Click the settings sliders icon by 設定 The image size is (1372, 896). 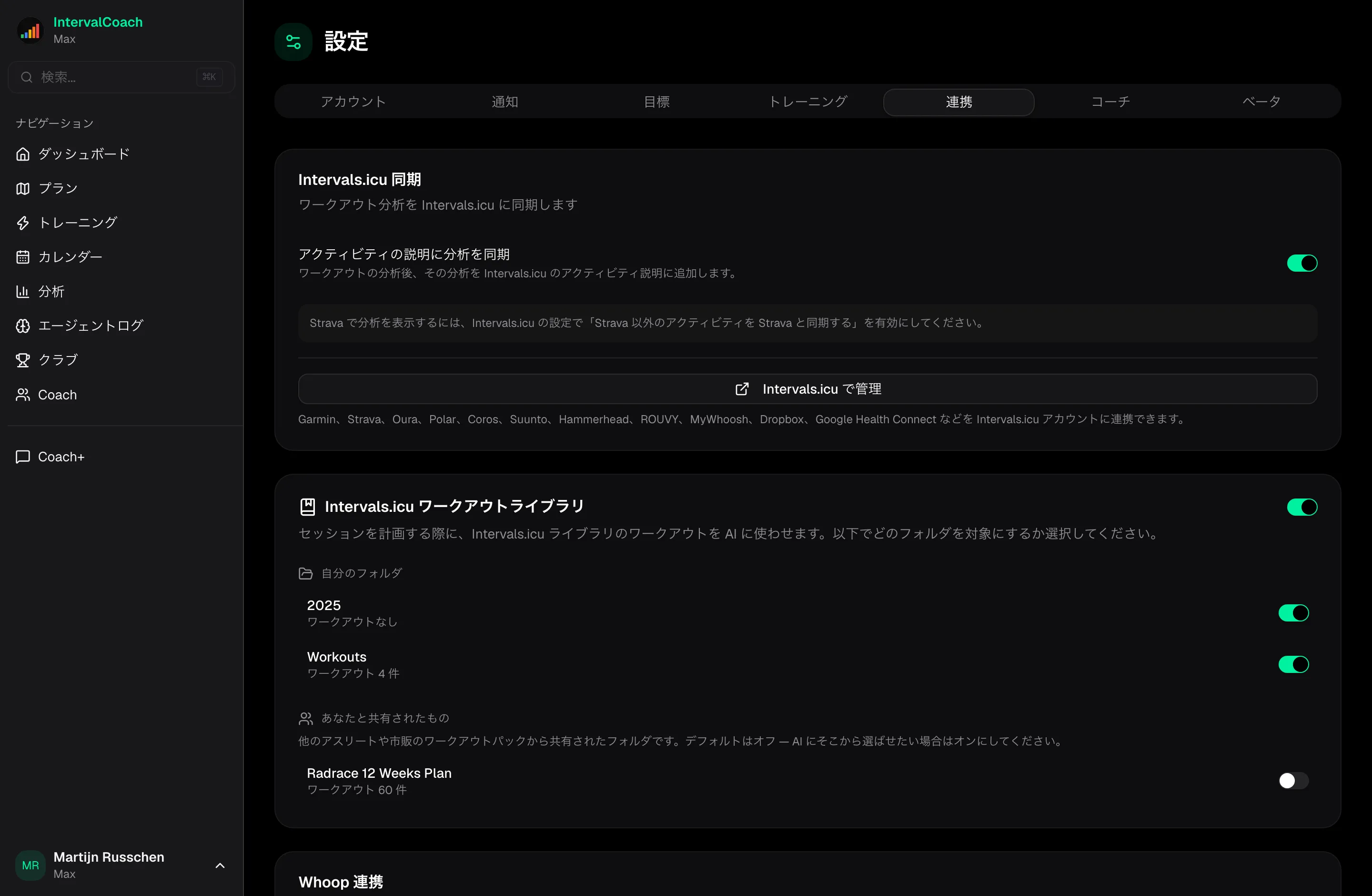(293, 42)
